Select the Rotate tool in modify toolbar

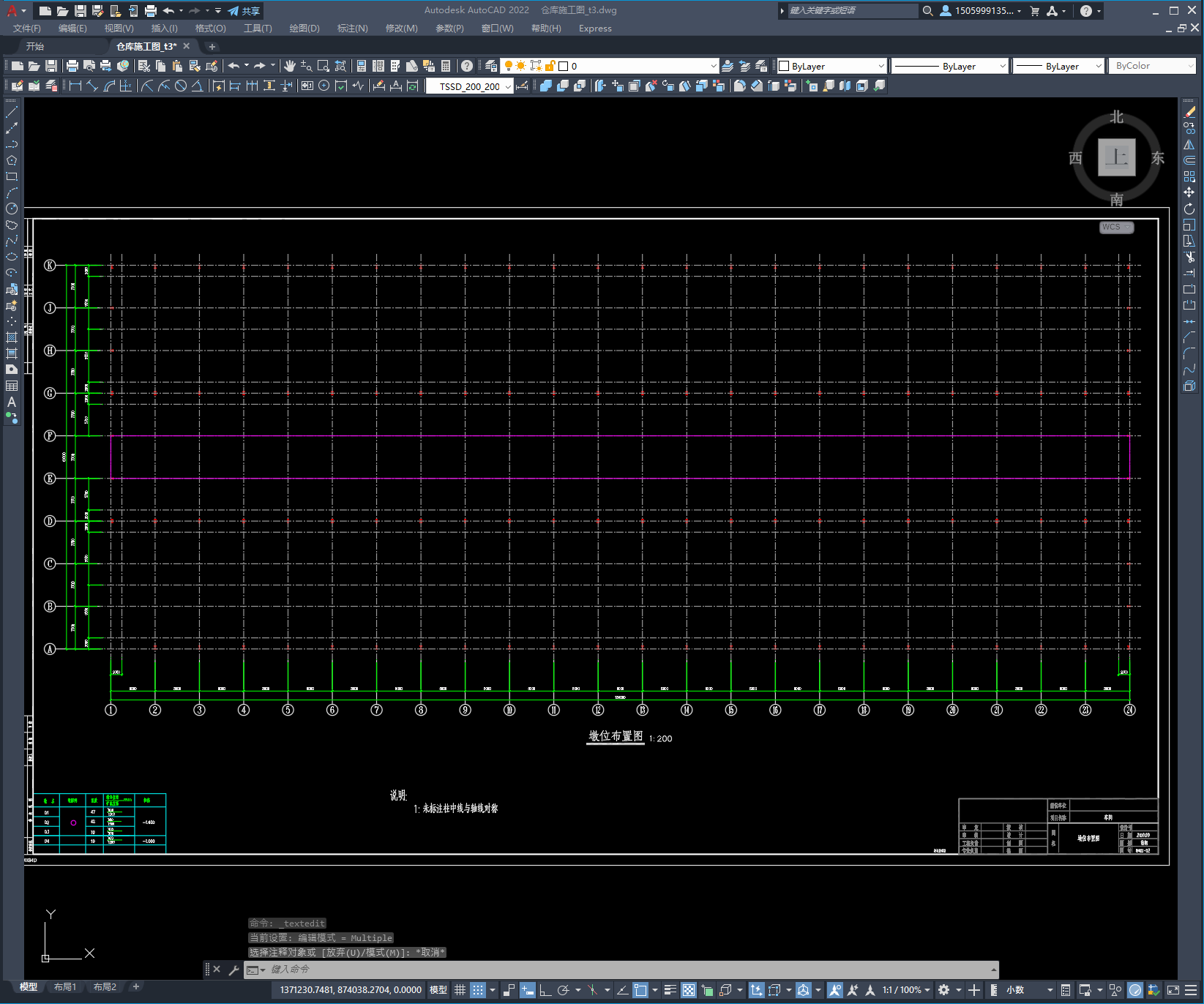pos(1189,209)
